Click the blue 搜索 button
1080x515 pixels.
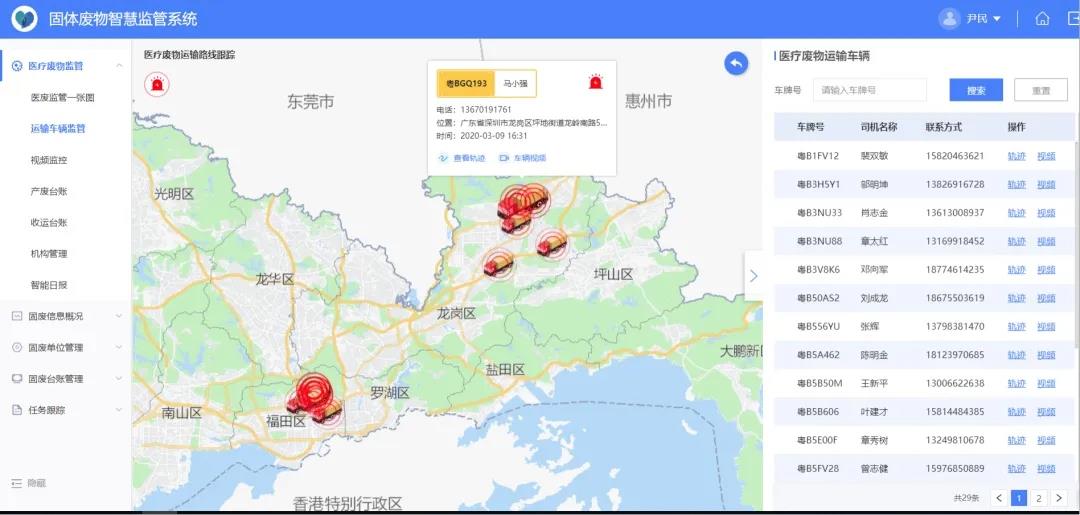click(x=976, y=90)
